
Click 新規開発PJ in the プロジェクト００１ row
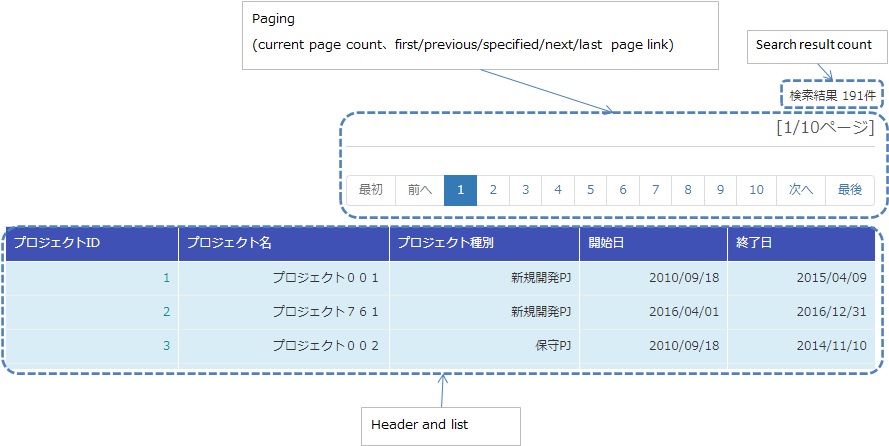(485, 278)
